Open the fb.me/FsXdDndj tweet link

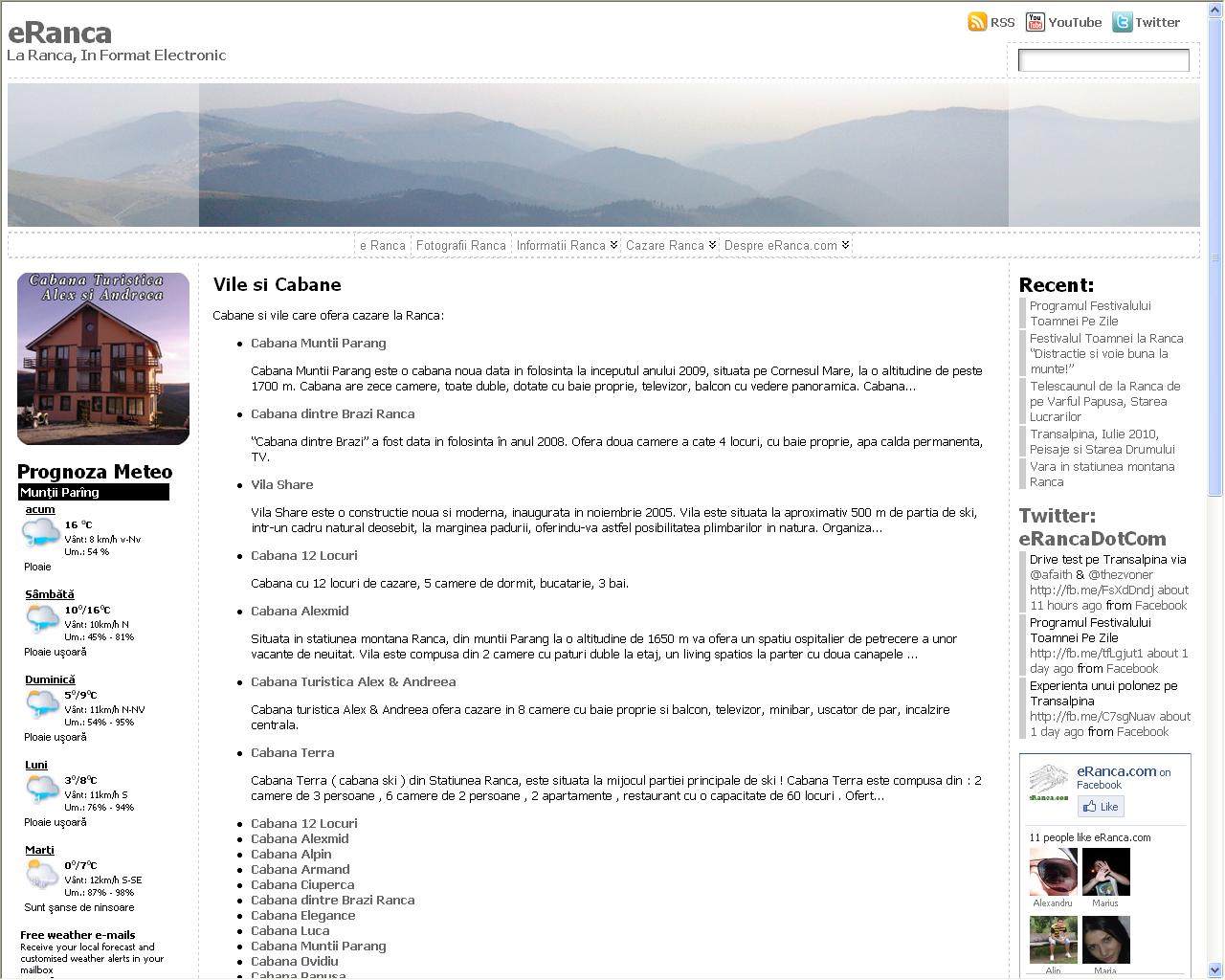pyautogui.click(x=1092, y=590)
